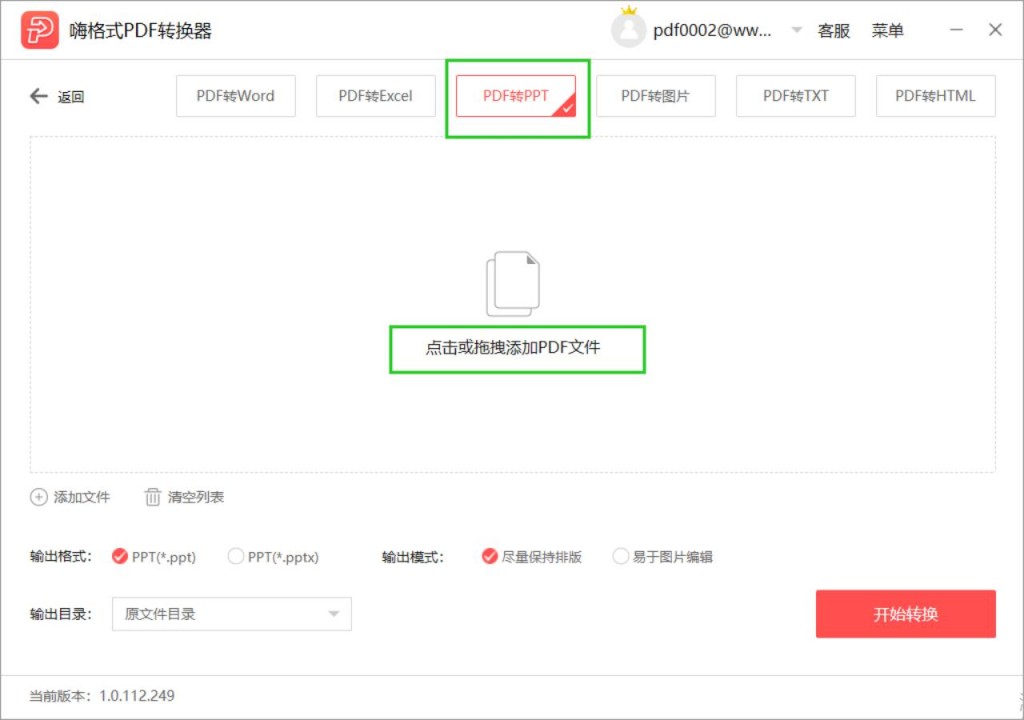The image size is (1024, 720).
Task: Go back via the 返回 label
Action: [71, 97]
